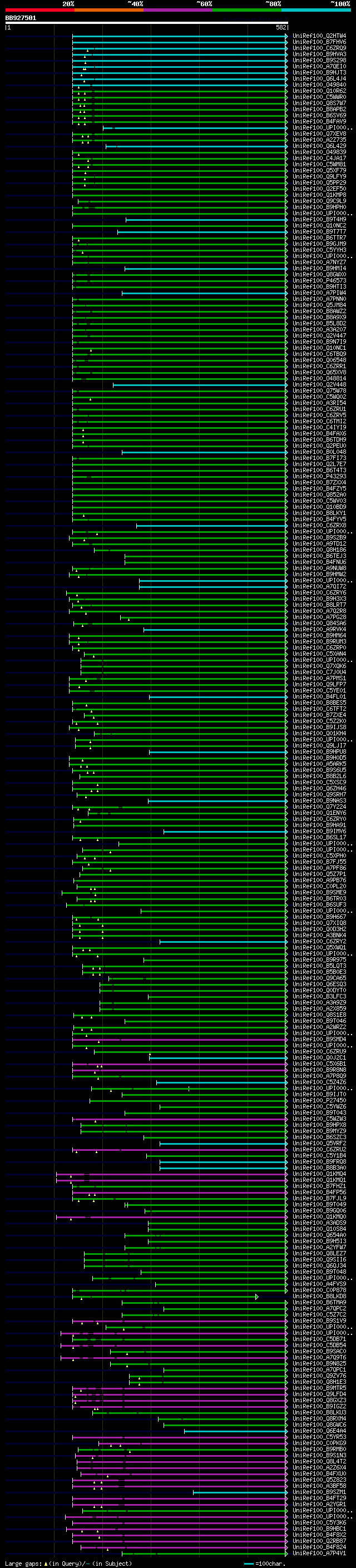Select the UniRef100_Q9LFY9 label
Screen dimensions: 356x1568
319,176
